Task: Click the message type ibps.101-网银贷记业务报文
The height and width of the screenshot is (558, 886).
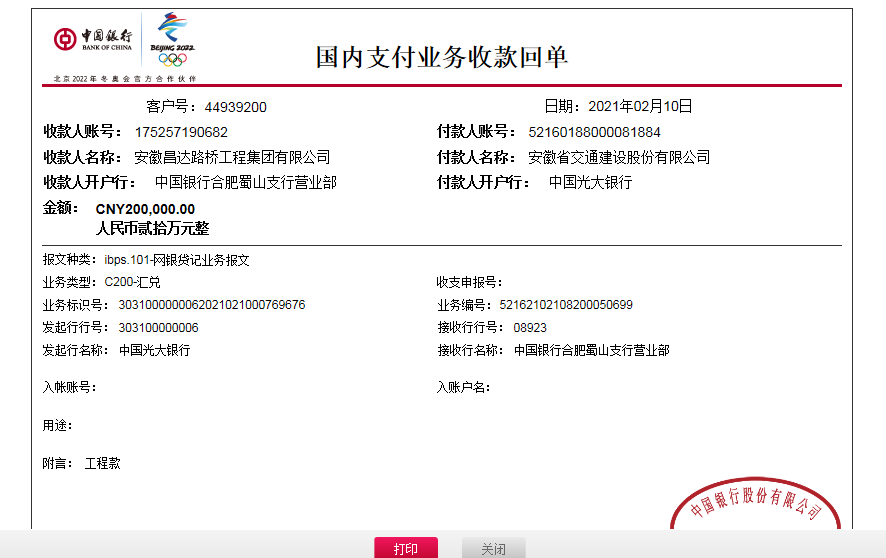Action: (x=177, y=260)
